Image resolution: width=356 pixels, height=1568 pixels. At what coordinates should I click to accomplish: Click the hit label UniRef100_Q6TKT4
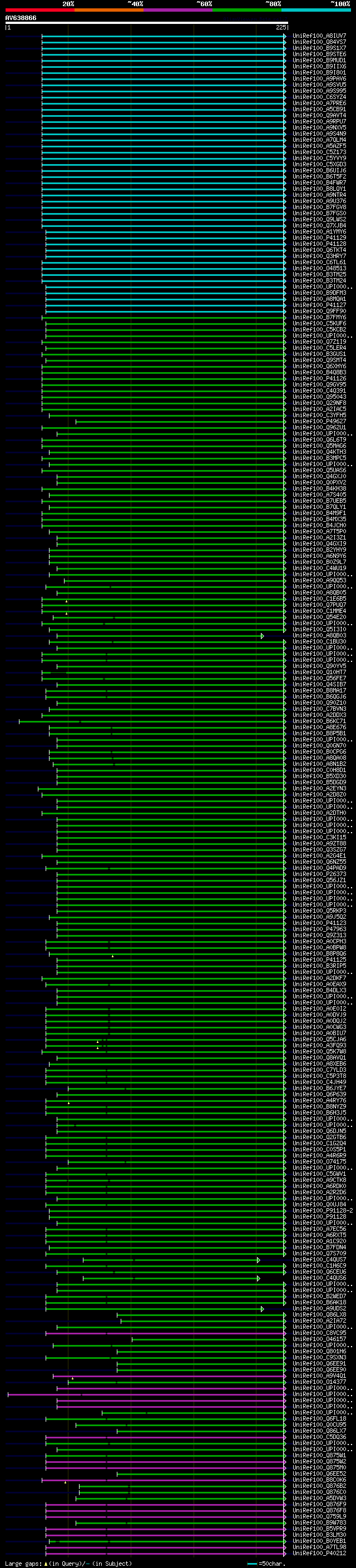[319, 250]
